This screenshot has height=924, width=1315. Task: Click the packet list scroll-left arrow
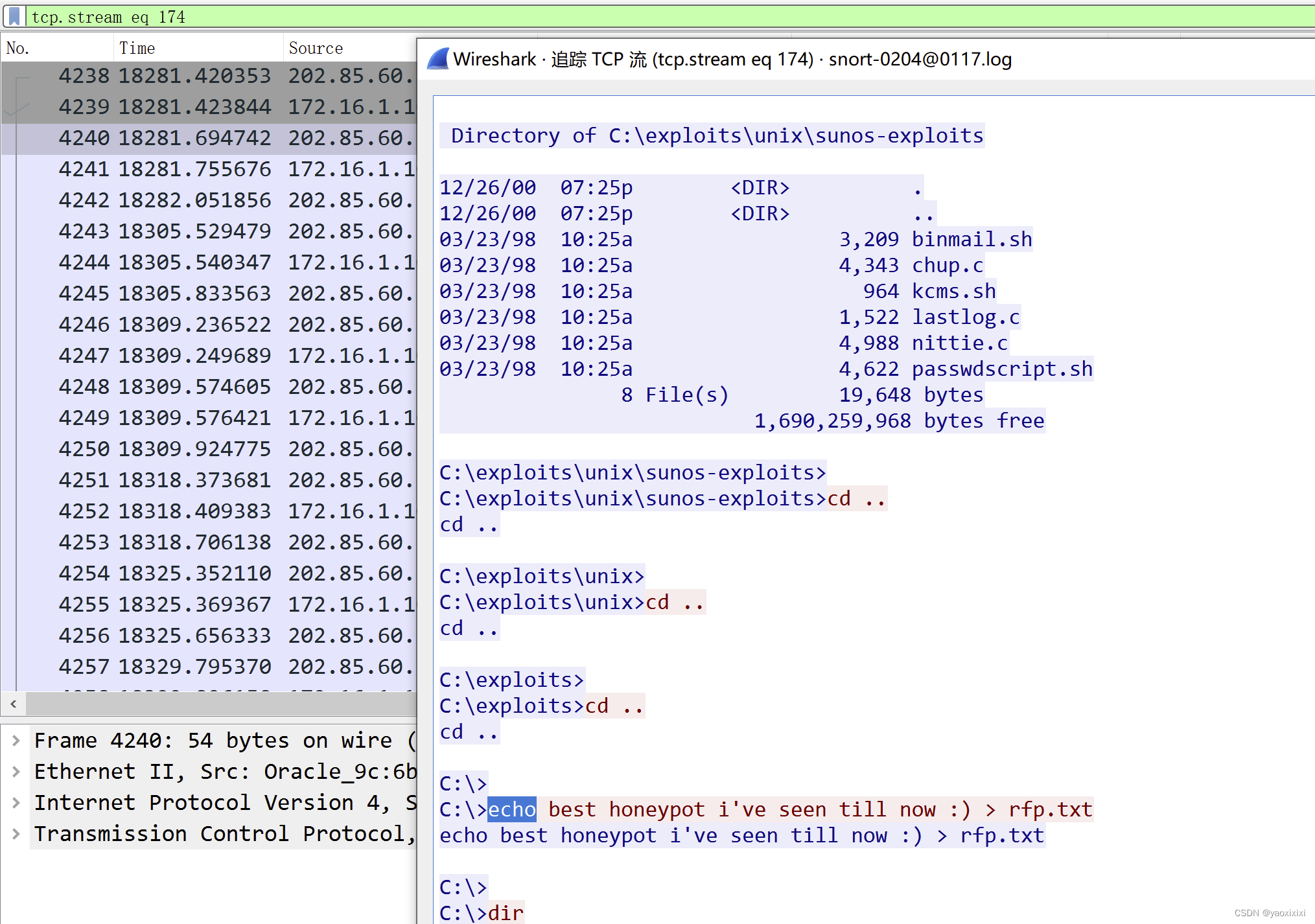[x=14, y=704]
